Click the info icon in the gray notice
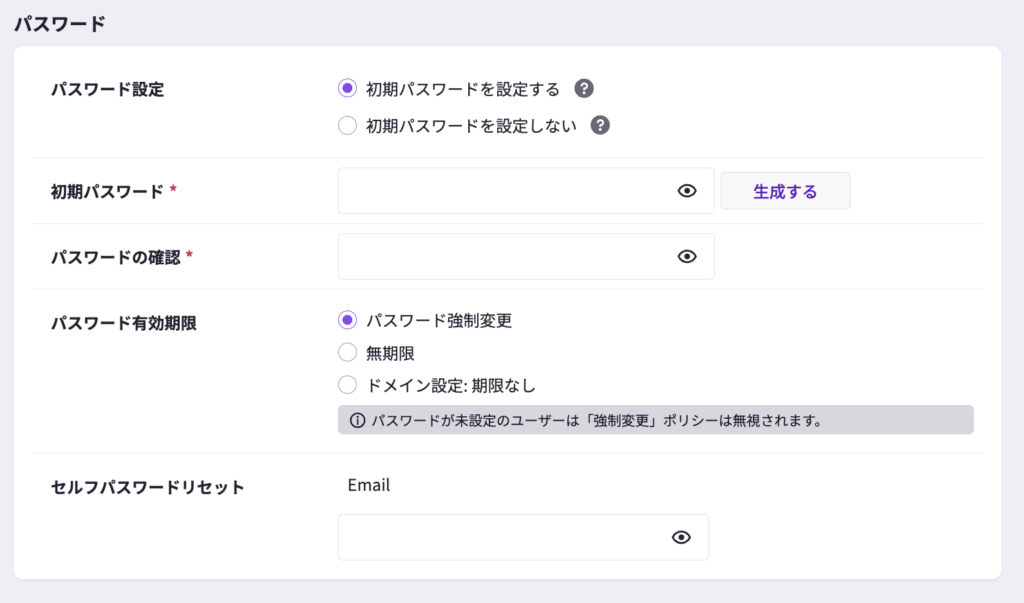The image size is (1024, 603). click(357, 420)
